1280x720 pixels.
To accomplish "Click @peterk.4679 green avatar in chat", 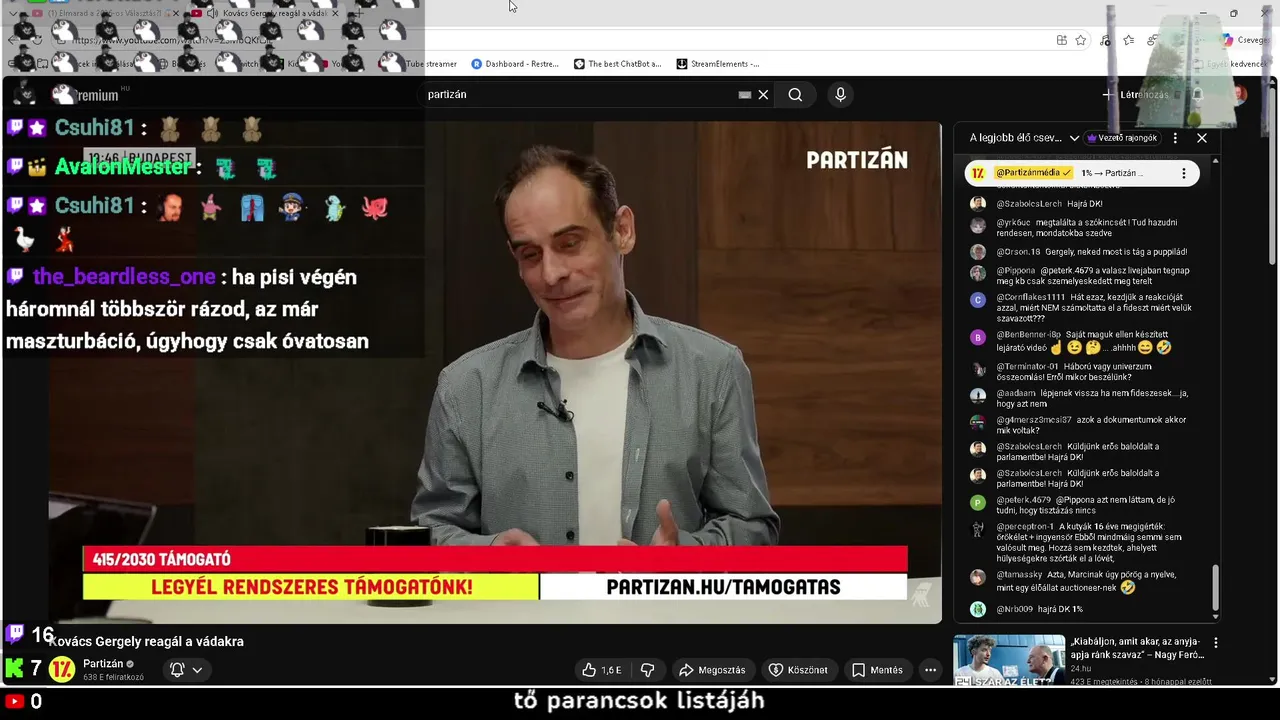I will pos(978,502).
